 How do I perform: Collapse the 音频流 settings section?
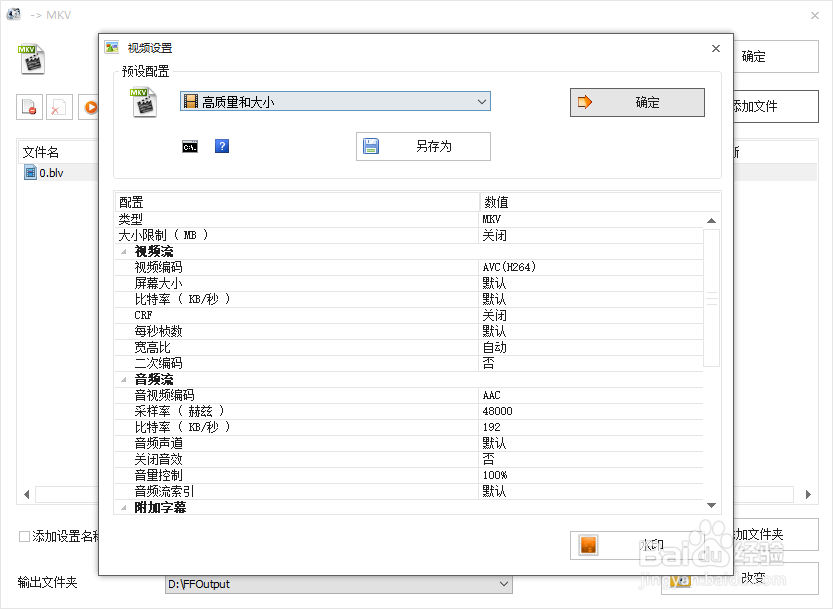click(x=122, y=379)
